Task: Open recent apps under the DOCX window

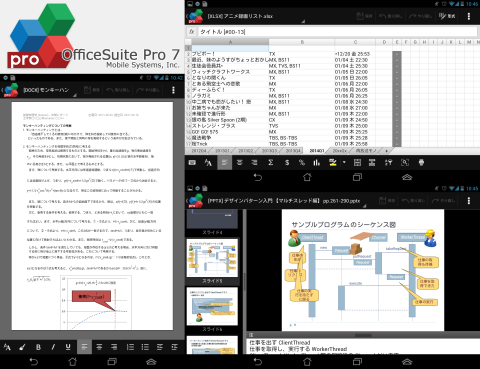Action: [112, 362]
